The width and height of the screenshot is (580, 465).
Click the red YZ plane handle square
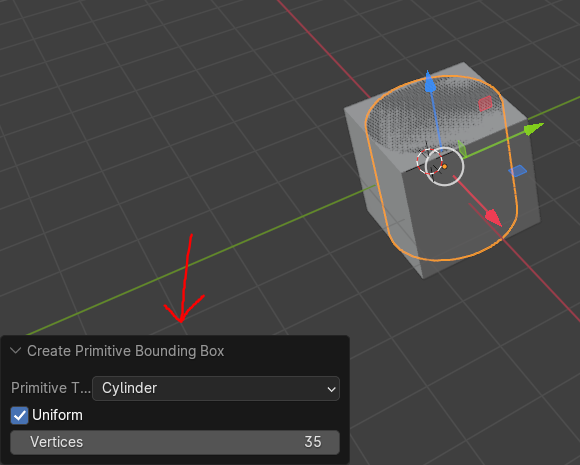point(485,104)
